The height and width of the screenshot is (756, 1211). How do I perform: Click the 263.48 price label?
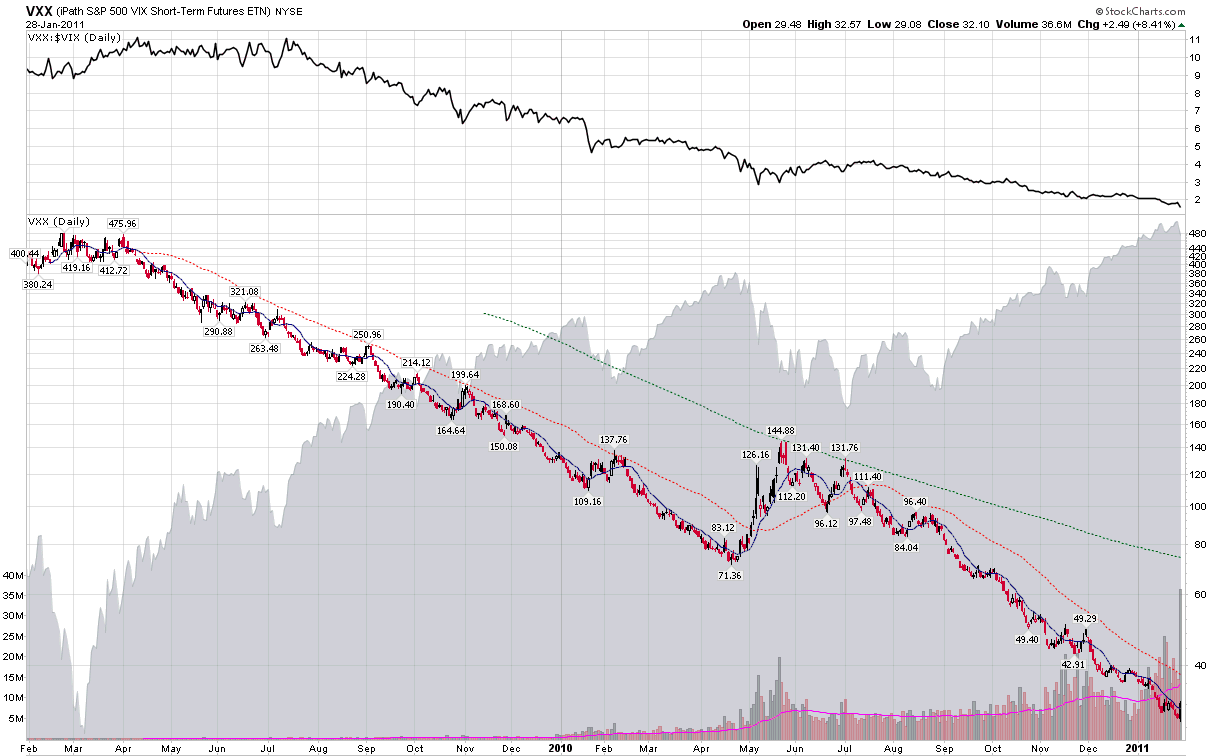point(265,349)
